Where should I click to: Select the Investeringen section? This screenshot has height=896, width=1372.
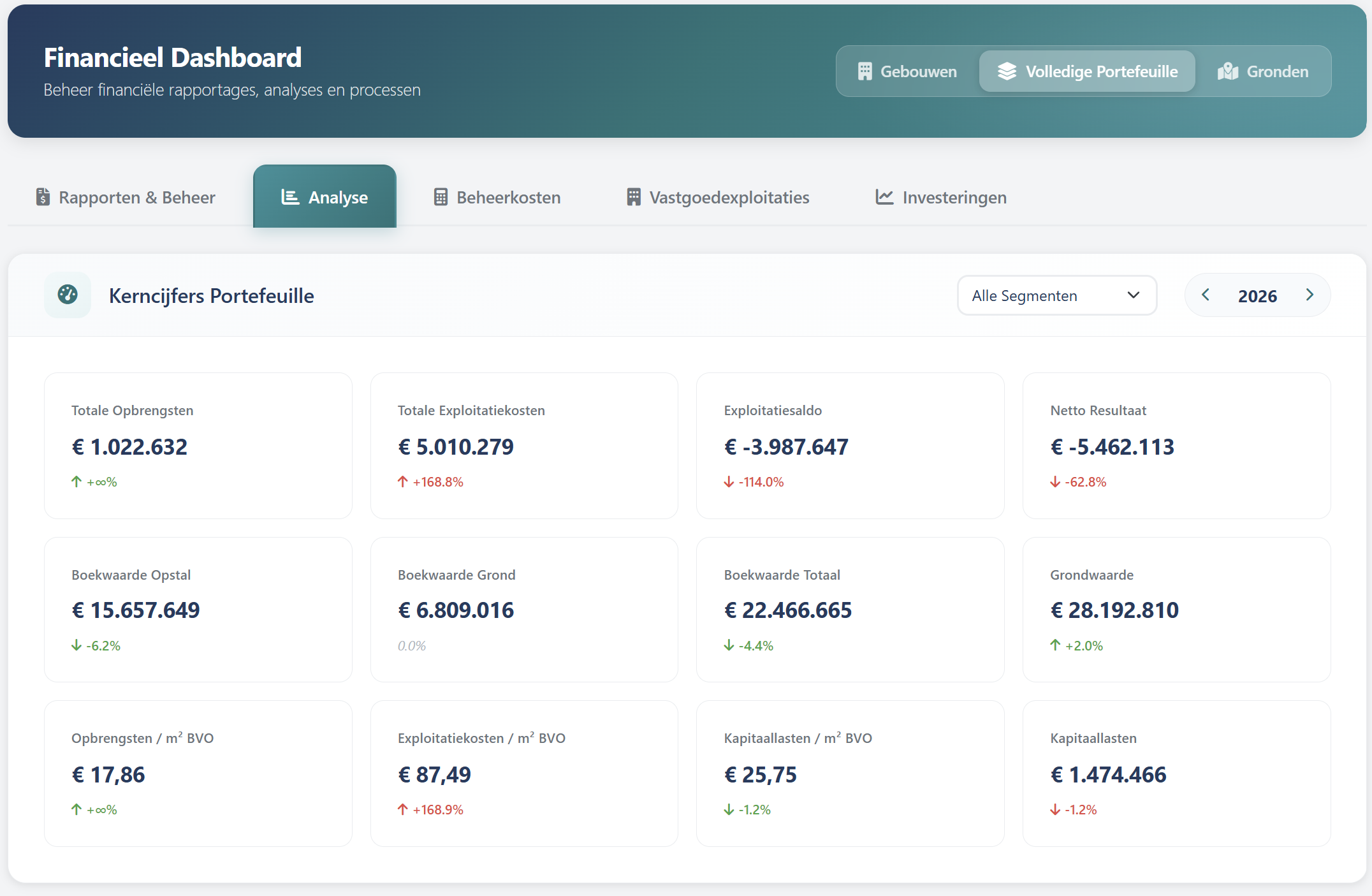[940, 196]
